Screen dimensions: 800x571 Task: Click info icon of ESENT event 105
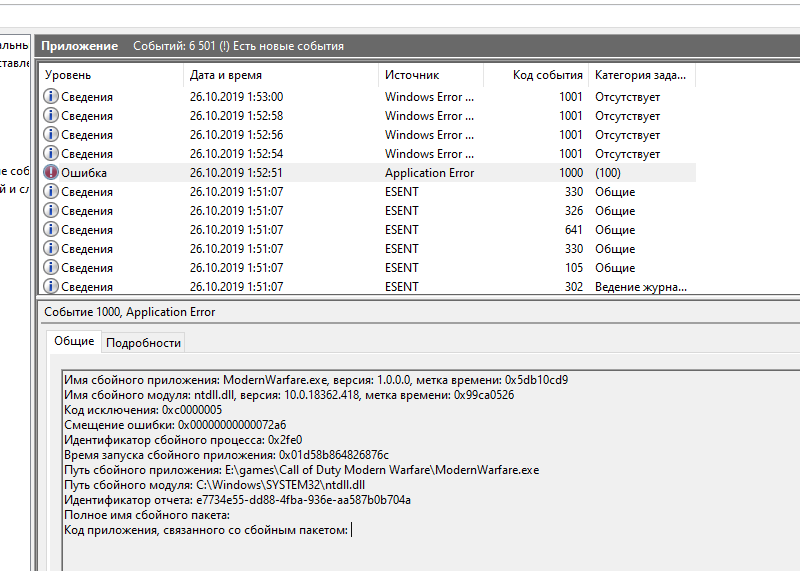[51, 268]
